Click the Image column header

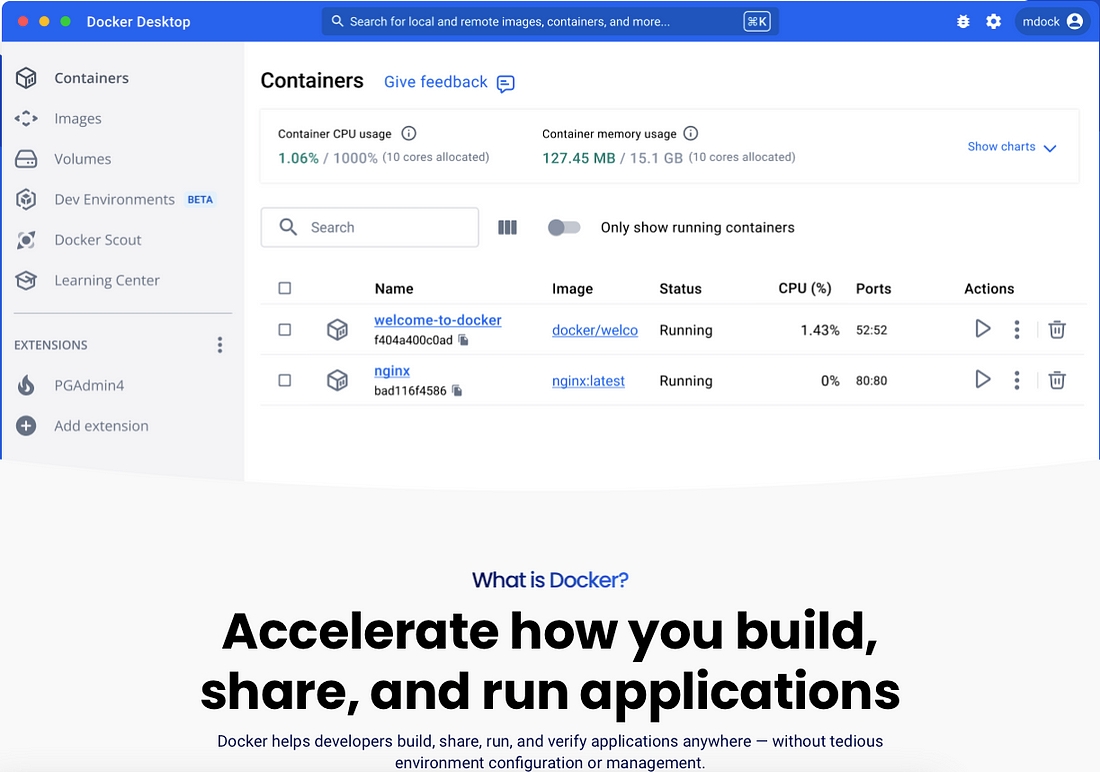[572, 288]
